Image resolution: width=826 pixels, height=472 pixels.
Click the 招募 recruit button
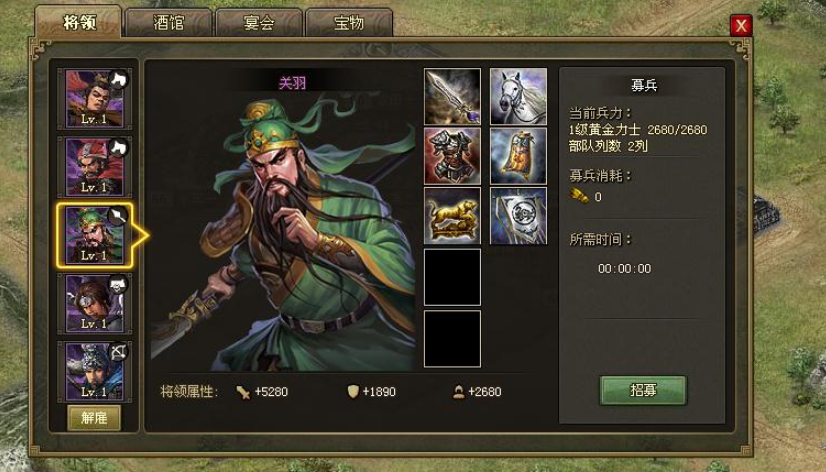(x=643, y=390)
